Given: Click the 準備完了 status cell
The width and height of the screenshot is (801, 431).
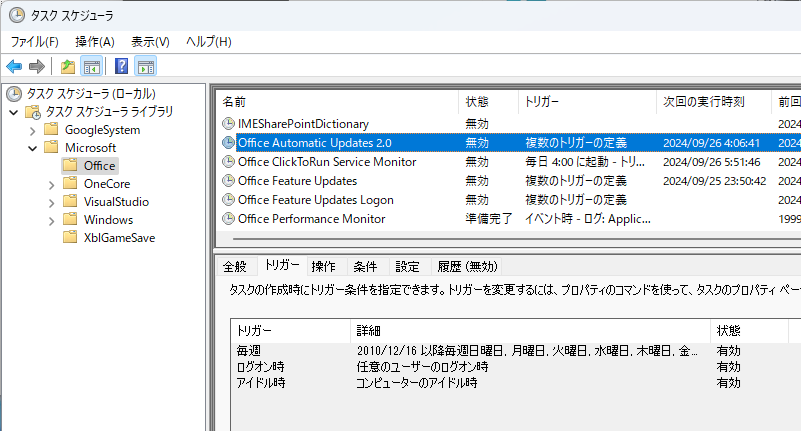Looking at the screenshot, I should tap(488, 219).
